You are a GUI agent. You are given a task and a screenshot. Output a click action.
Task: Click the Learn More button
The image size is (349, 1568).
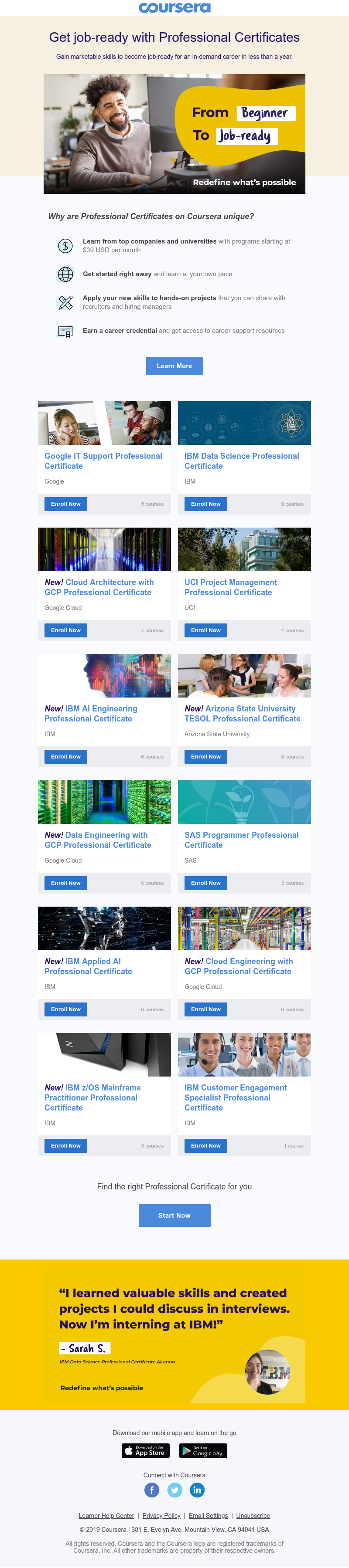click(174, 366)
